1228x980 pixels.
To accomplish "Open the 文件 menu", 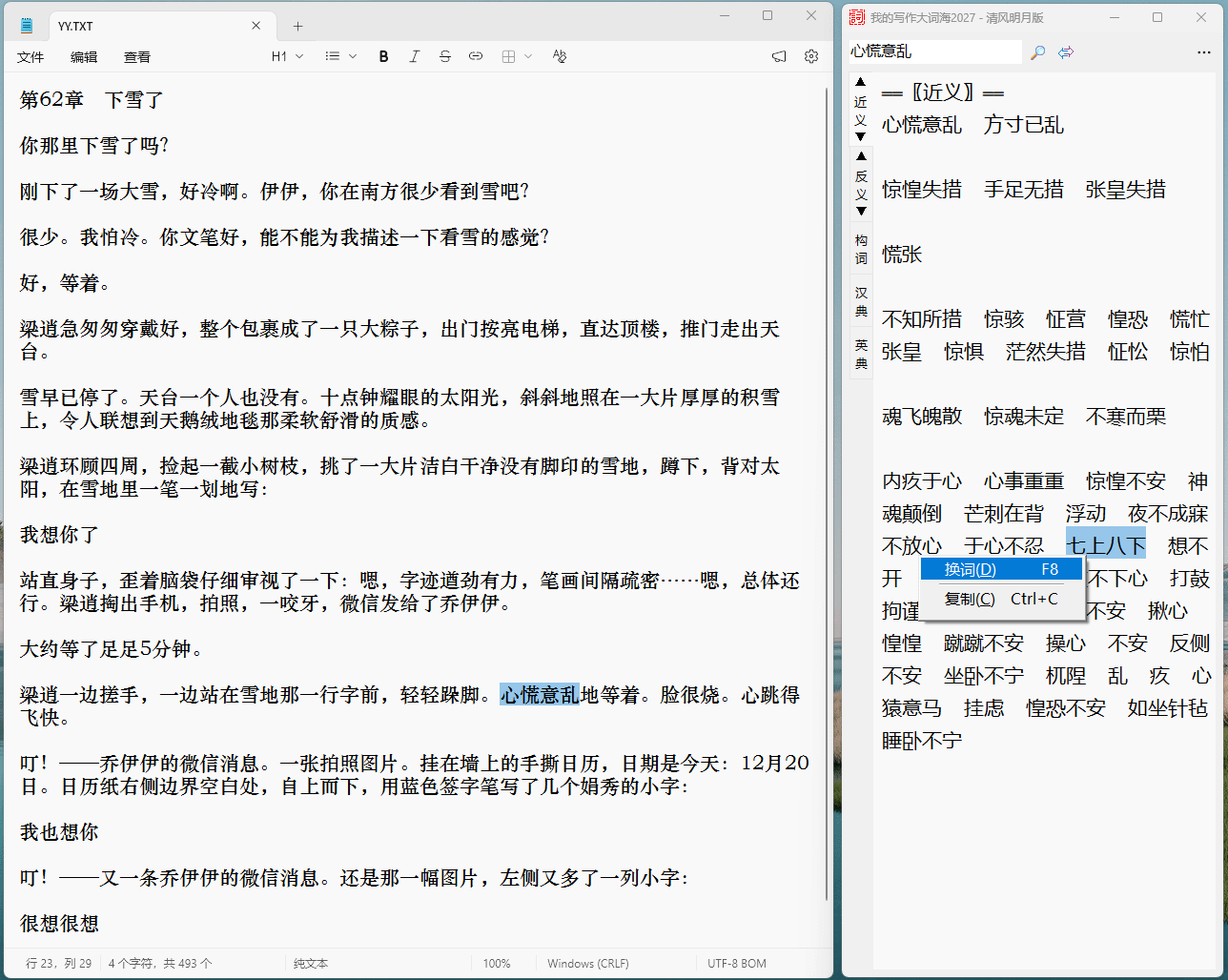I will point(31,57).
